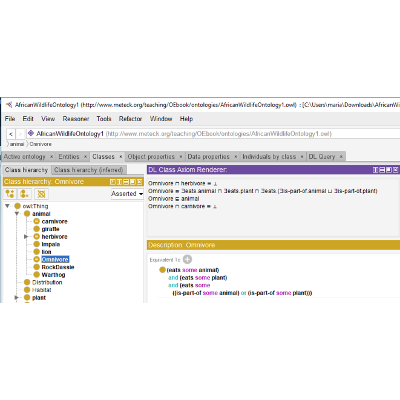Open the Reasoner menu
The height and width of the screenshot is (400, 400).
pos(76,119)
